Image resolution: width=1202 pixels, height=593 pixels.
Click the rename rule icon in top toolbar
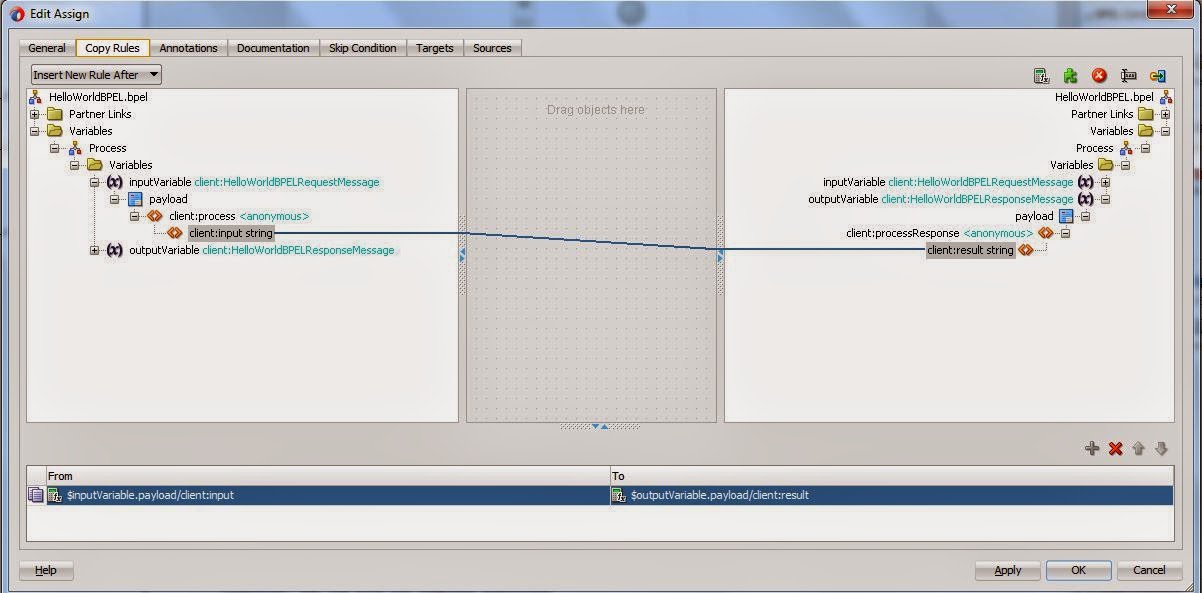coord(1130,75)
